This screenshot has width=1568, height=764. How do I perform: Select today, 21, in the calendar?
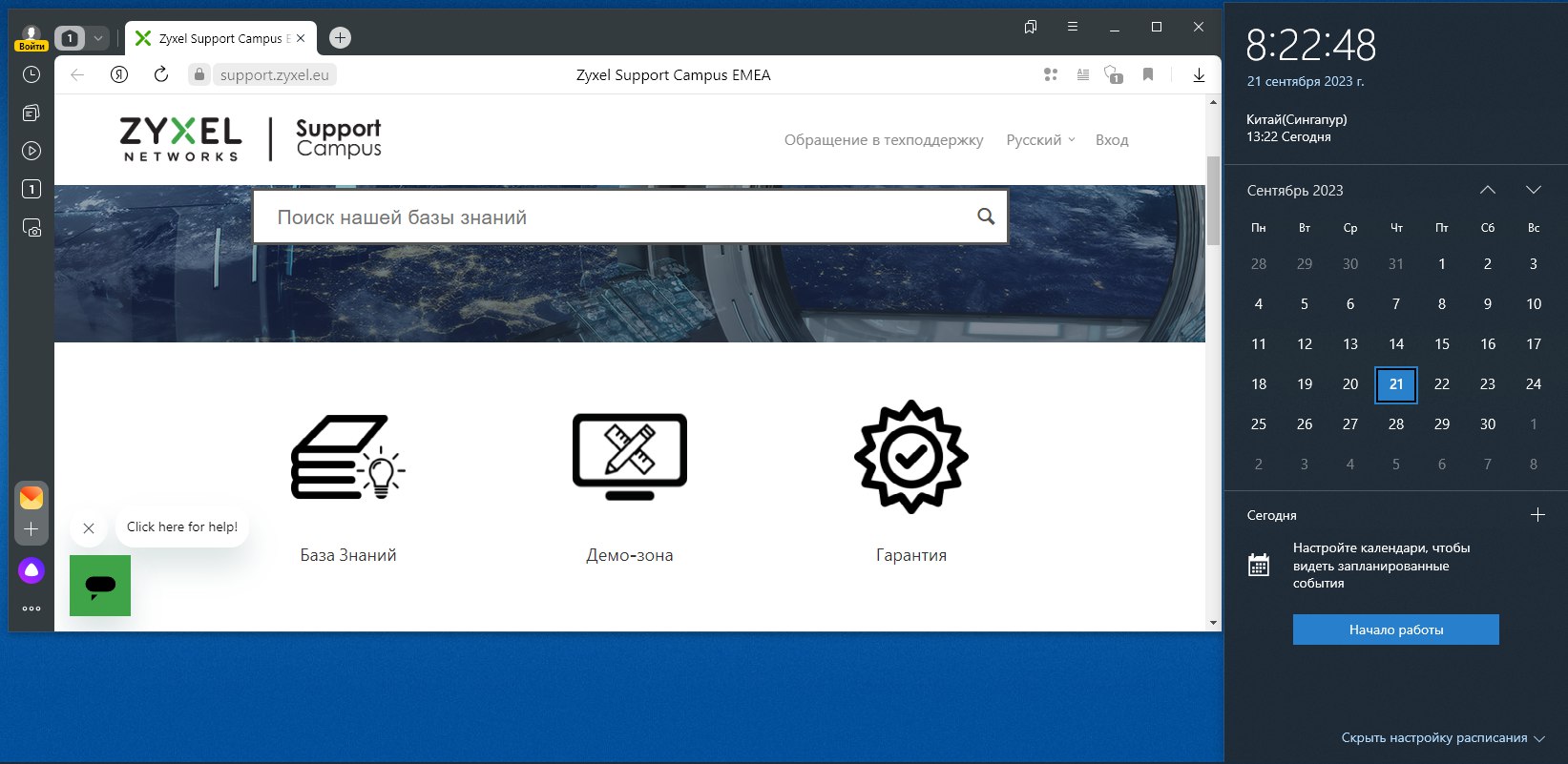(1396, 384)
